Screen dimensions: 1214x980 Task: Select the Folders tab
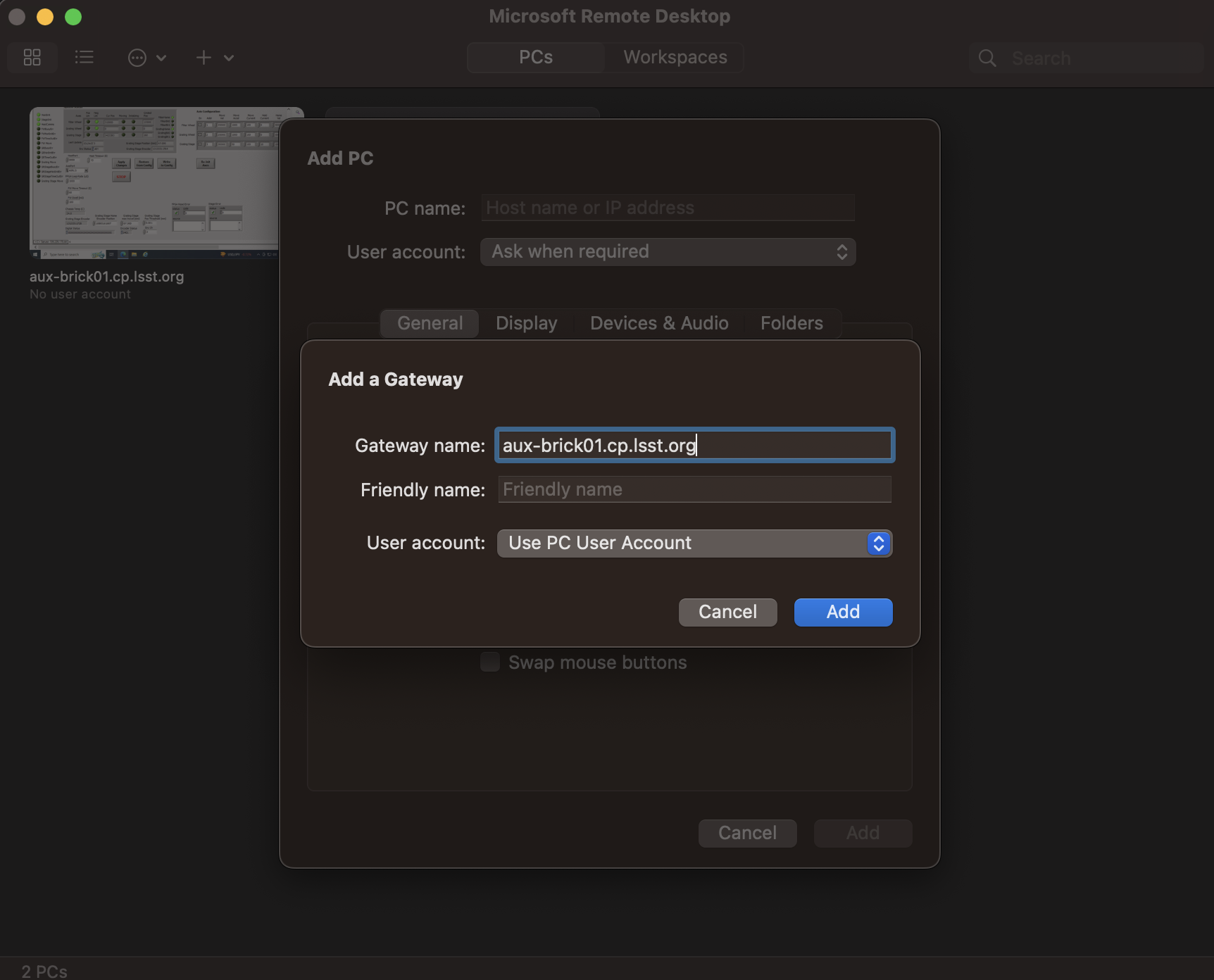pyautogui.click(x=791, y=323)
